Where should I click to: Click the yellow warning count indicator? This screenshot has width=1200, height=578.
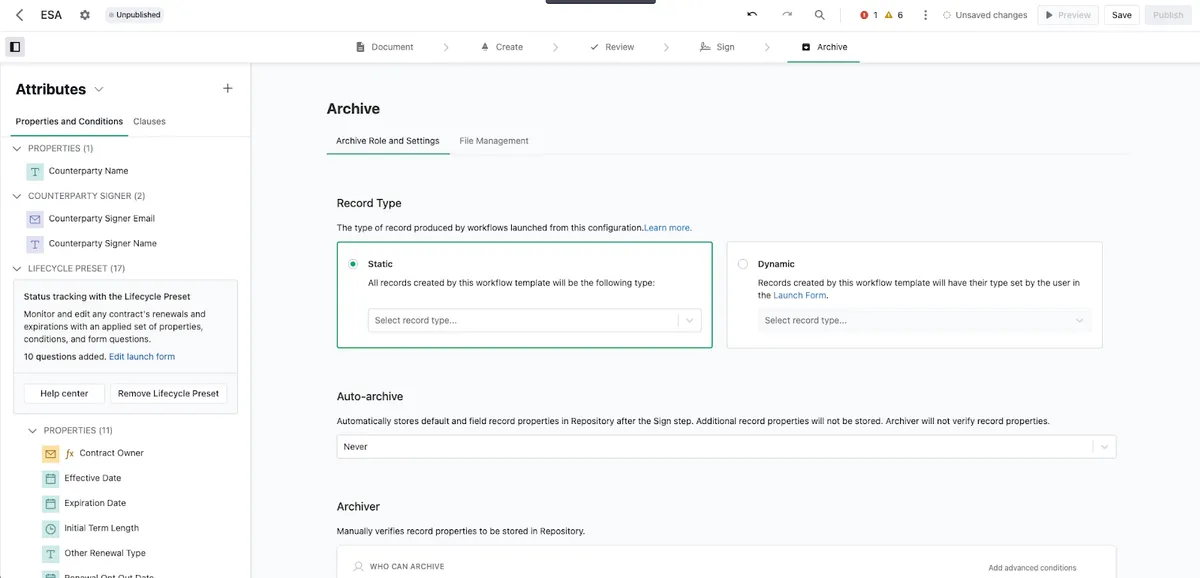point(894,15)
